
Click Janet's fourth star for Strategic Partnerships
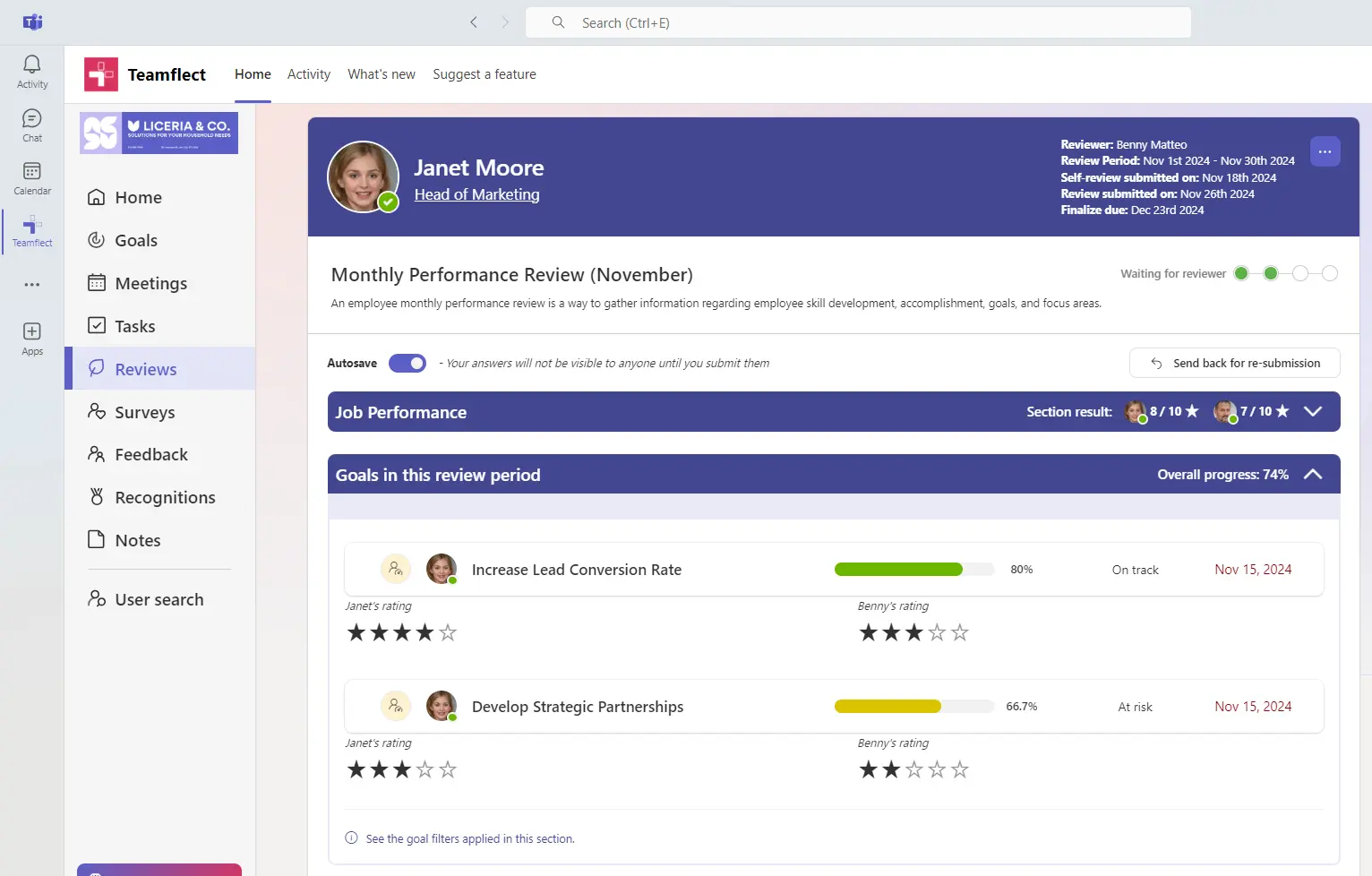(x=425, y=769)
